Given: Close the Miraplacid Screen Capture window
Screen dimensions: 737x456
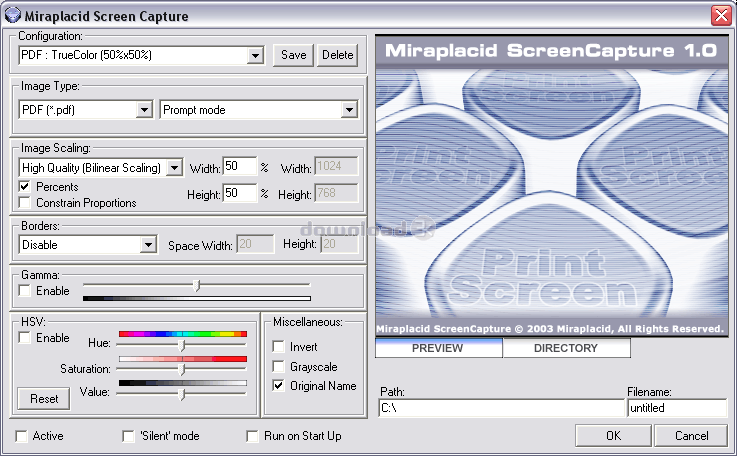Looking at the screenshot, I should [720, 15].
